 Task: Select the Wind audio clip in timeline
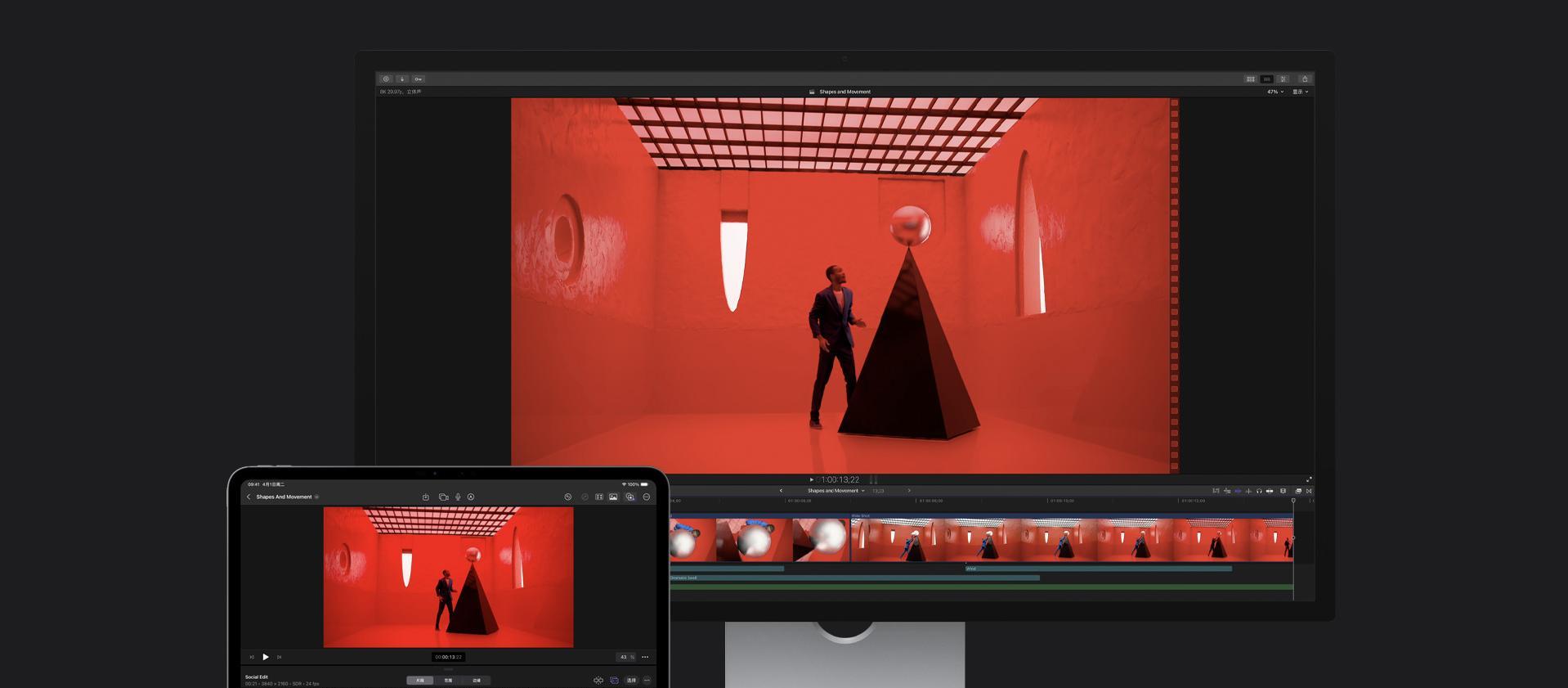[1098, 569]
